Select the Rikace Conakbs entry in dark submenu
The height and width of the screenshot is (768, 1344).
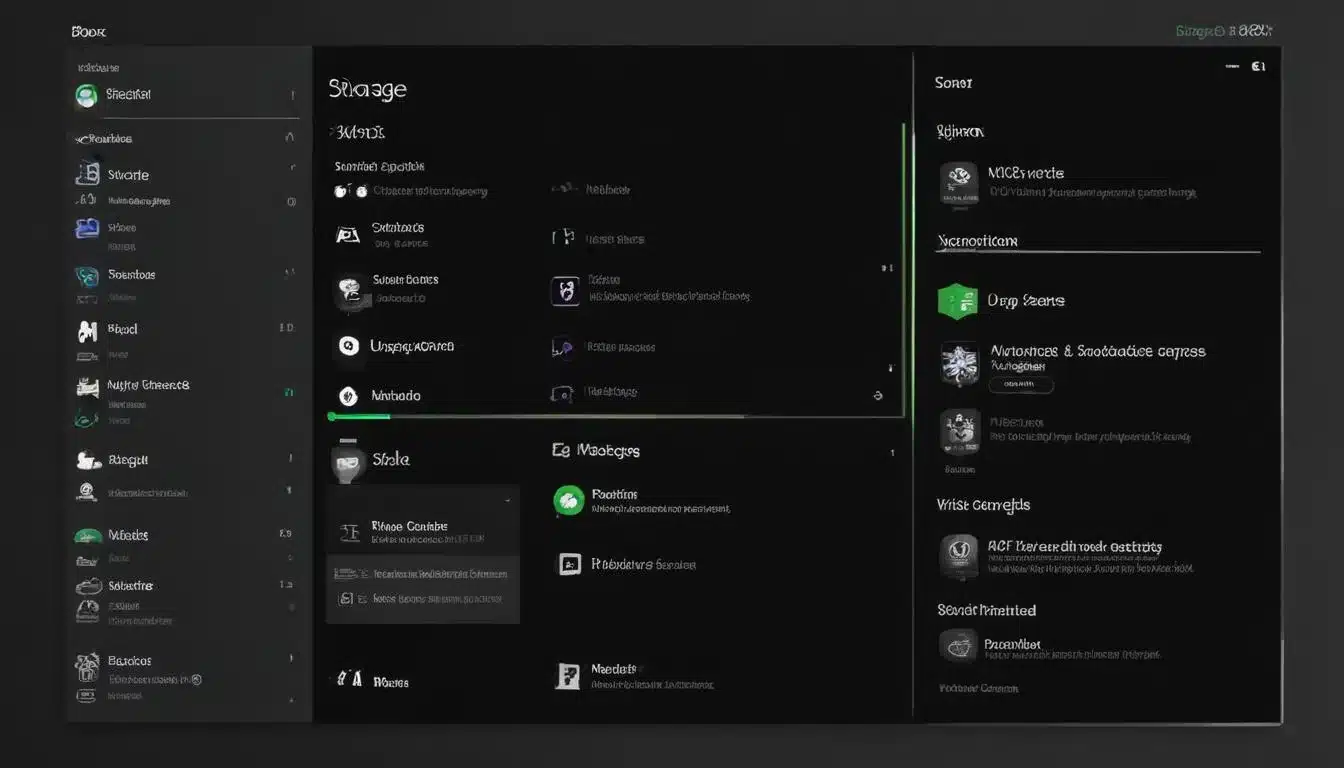coord(409,527)
